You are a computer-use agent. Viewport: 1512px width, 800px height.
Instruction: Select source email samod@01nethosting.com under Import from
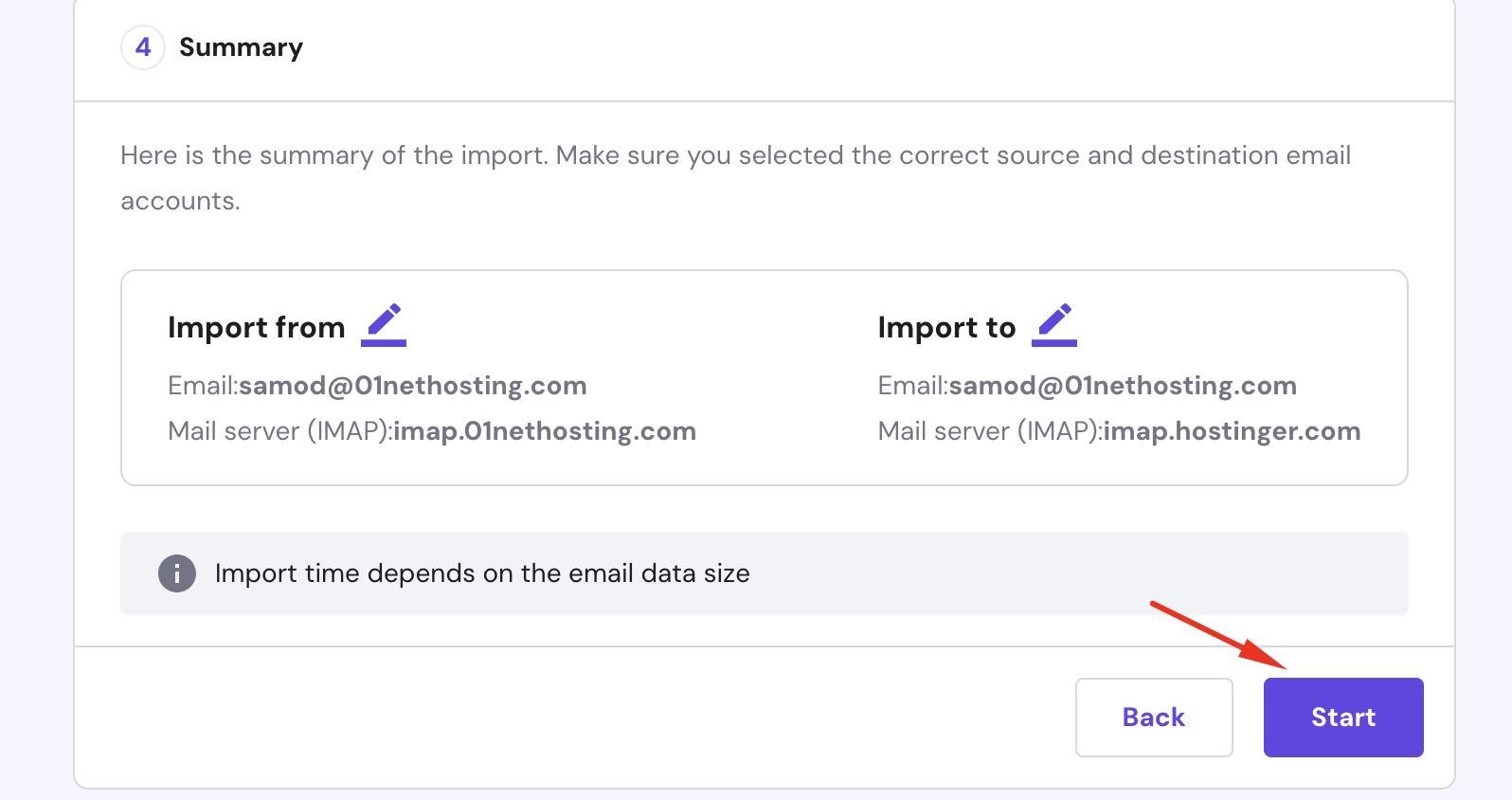tap(413, 386)
